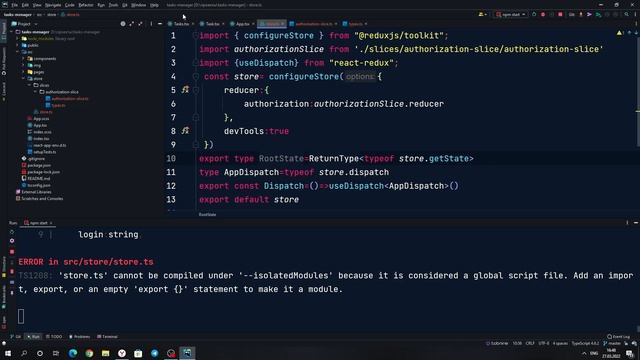Collapse the tasks-manager root folder
640x360 pixels.
12,32
